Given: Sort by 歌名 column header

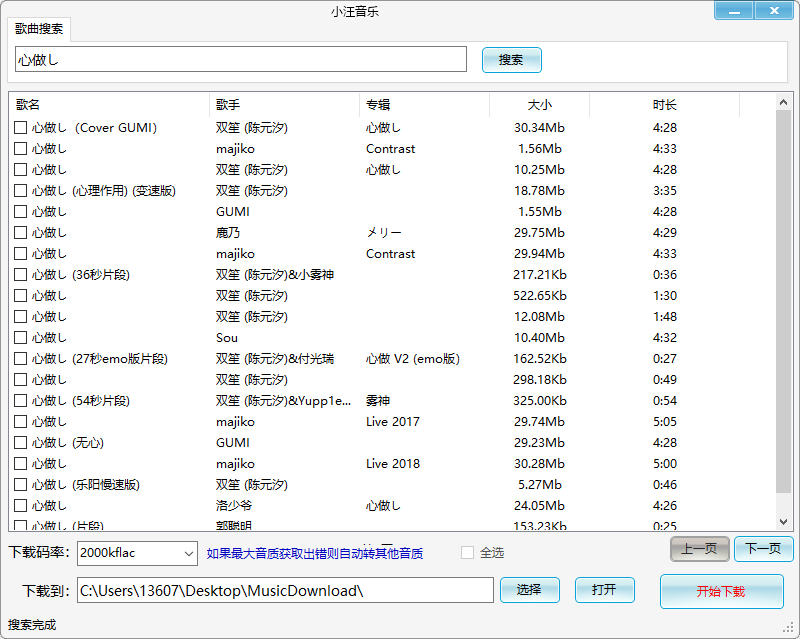Looking at the screenshot, I should pos(109,105).
